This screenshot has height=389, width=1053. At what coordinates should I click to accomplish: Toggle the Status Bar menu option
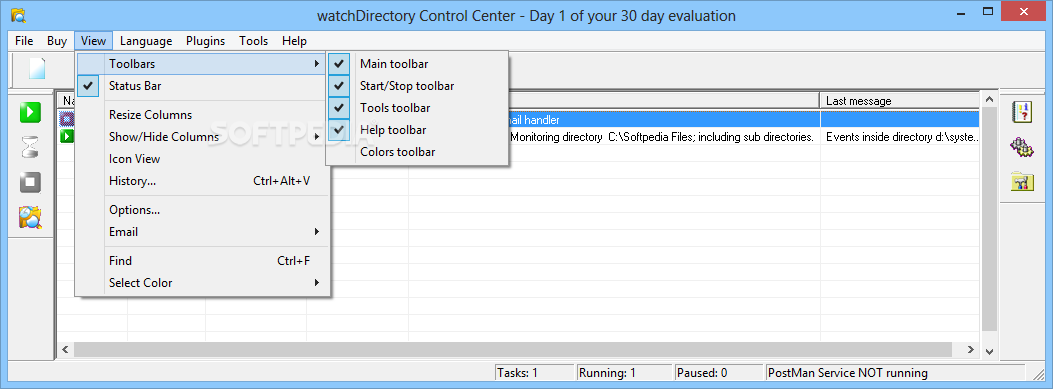[x=203, y=86]
